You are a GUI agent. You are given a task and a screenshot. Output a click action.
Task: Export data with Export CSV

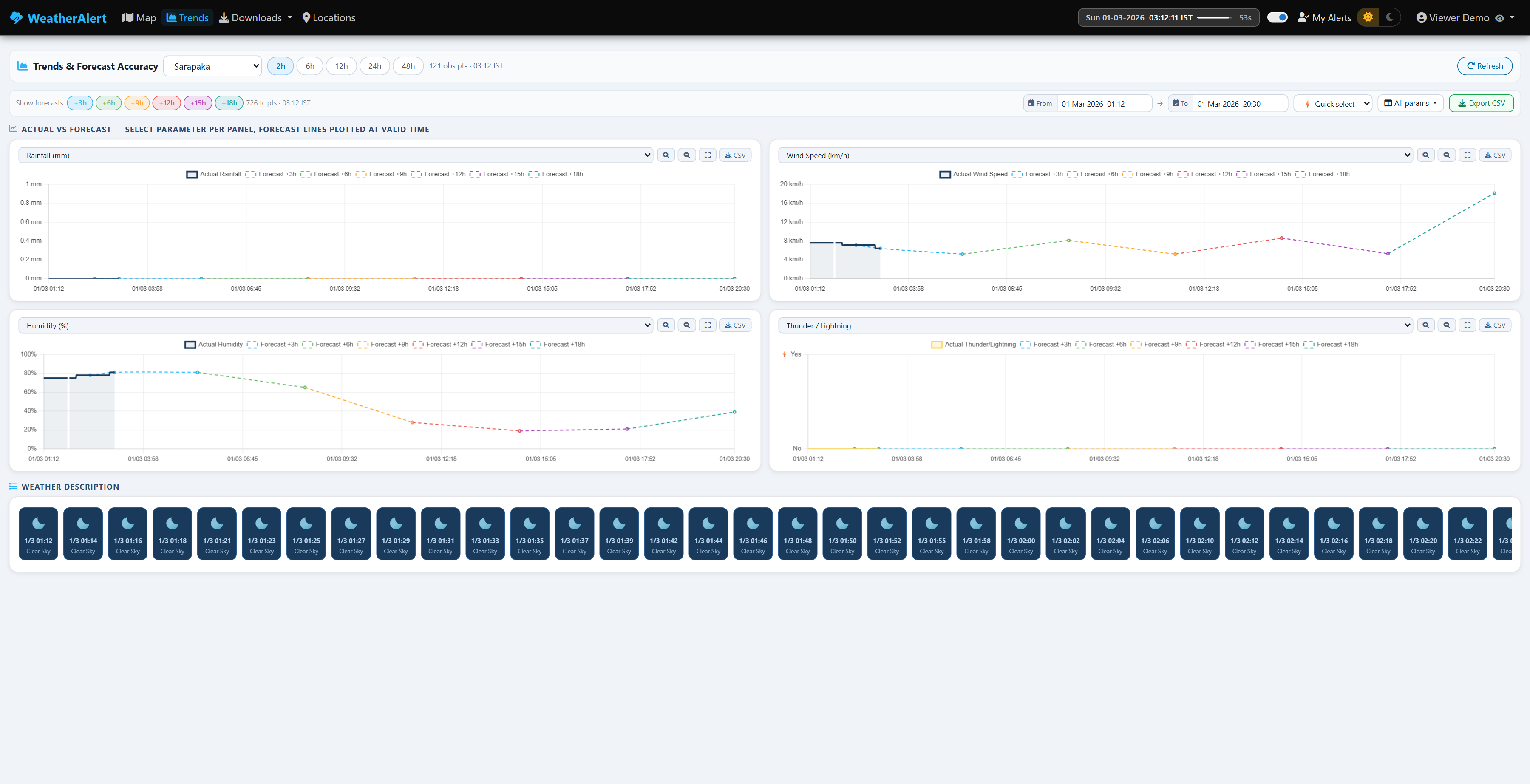(1481, 103)
